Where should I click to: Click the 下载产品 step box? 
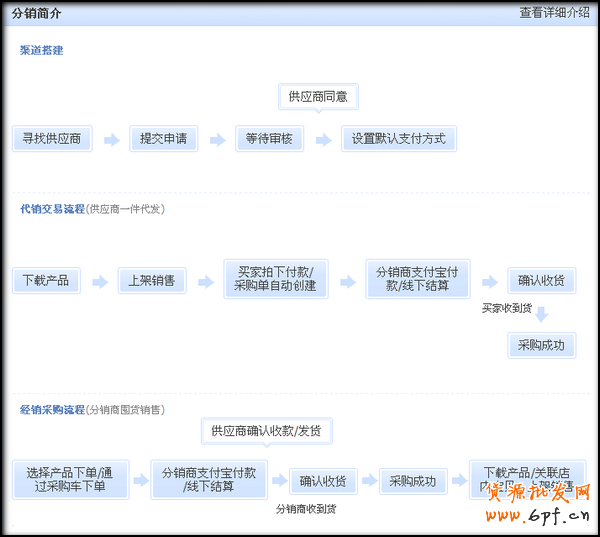(46, 281)
